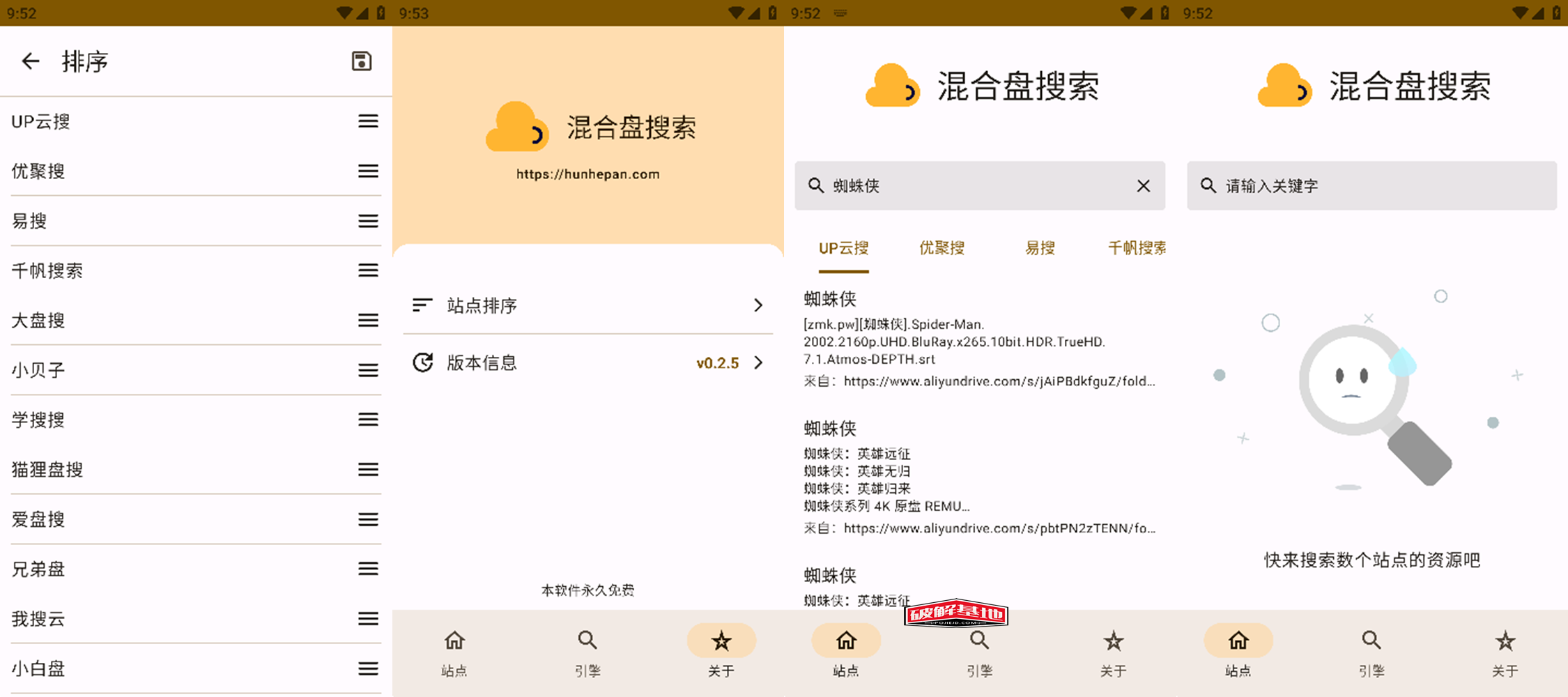This screenshot has height=697, width=1568.
Task: Focus the 请输入关键字 search field
Action: [1371, 186]
